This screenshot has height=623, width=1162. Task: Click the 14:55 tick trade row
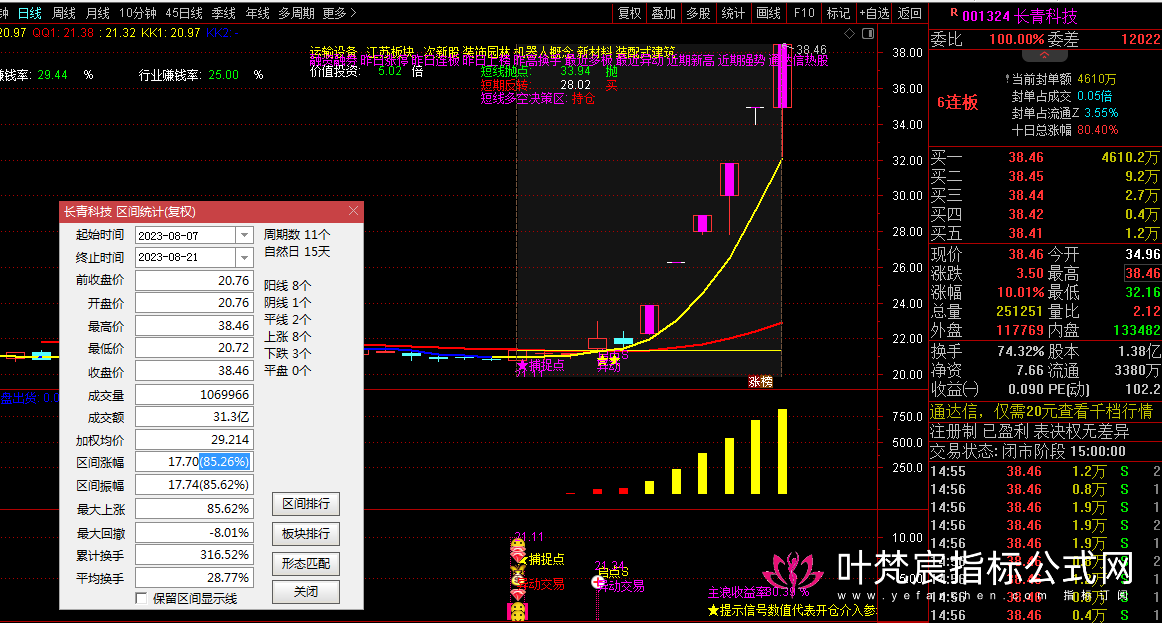click(1045, 471)
